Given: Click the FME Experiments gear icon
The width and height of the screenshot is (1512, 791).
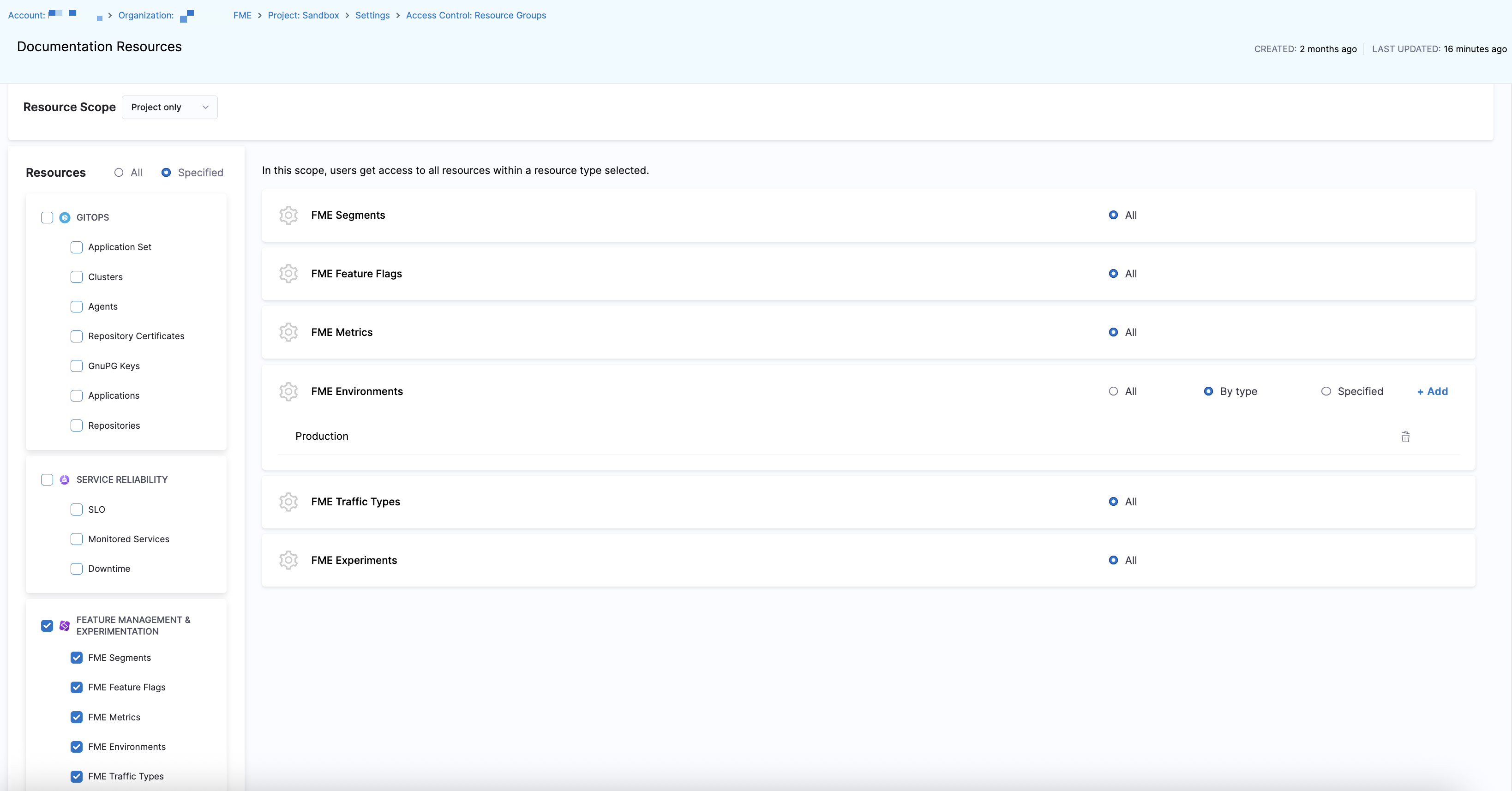Looking at the screenshot, I should point(288,560).
